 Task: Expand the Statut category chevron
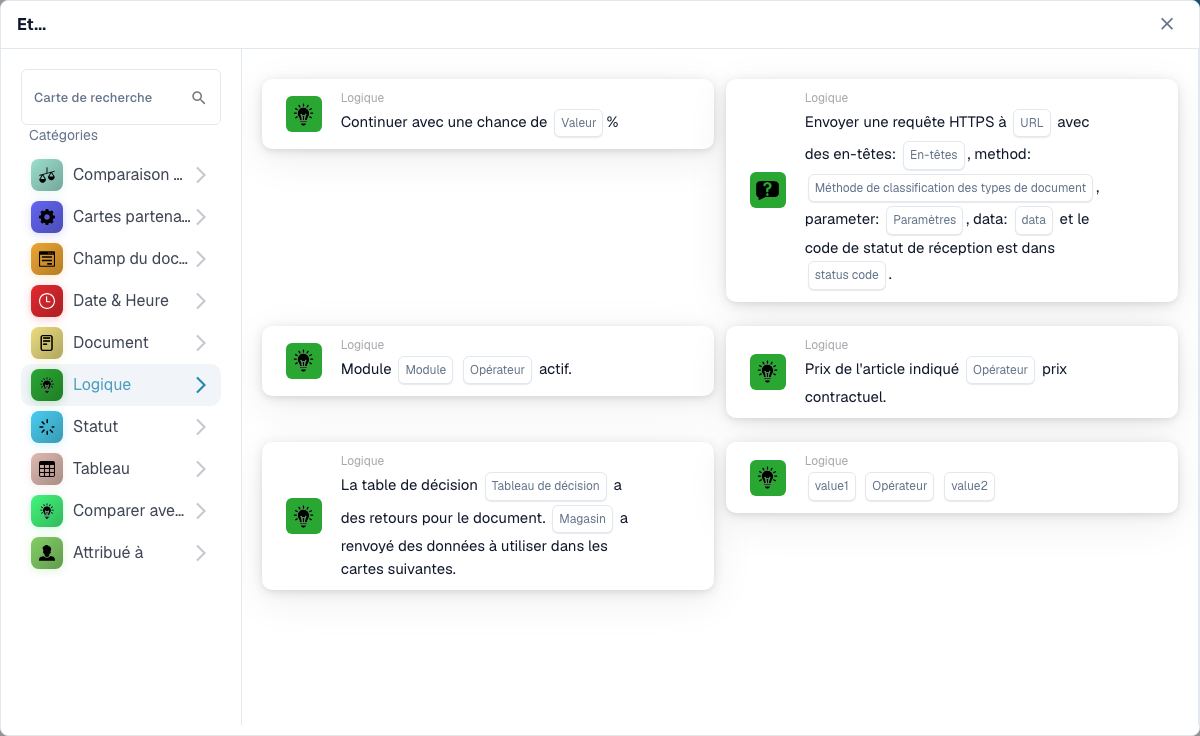[x=201, y=427]
